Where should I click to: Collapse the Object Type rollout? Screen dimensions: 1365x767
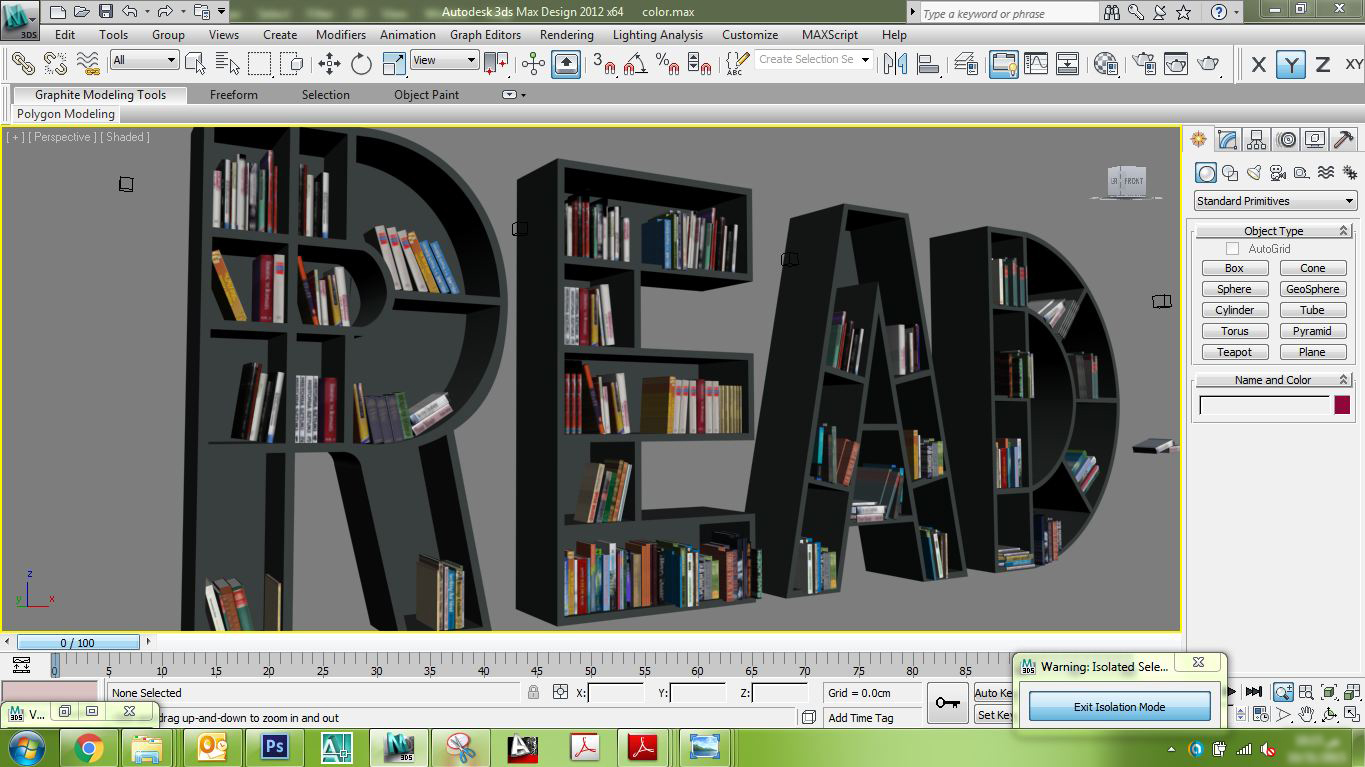pyautogui.click(x=1273, y=231)
